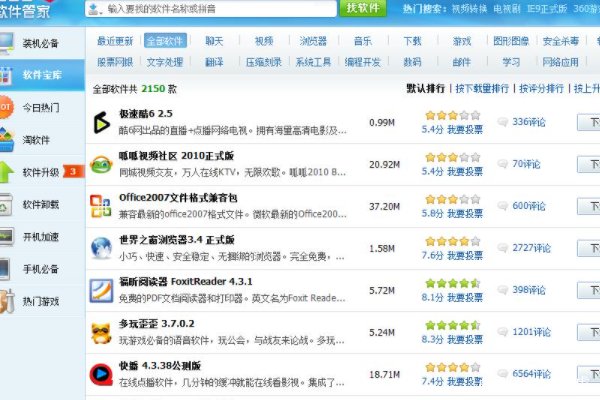Sort by 按评分排行
The width and height of the screenshot is (600, 400).
point(541,89)
